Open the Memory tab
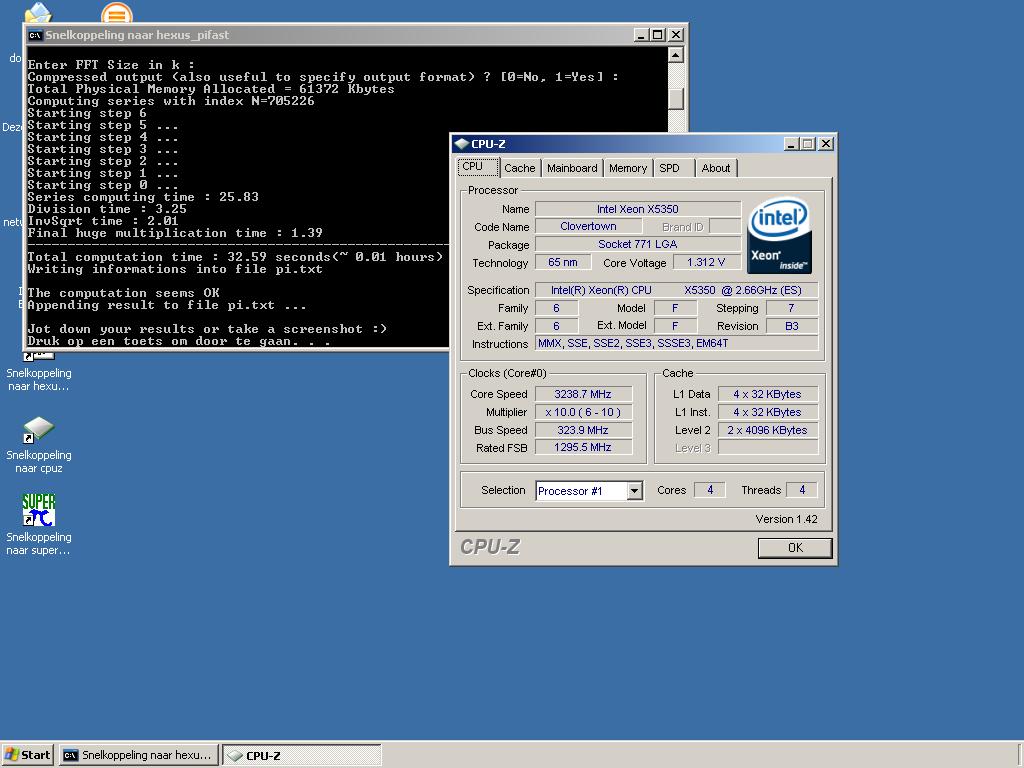This screenshot has width=1024, height=768. click(628, 168)
